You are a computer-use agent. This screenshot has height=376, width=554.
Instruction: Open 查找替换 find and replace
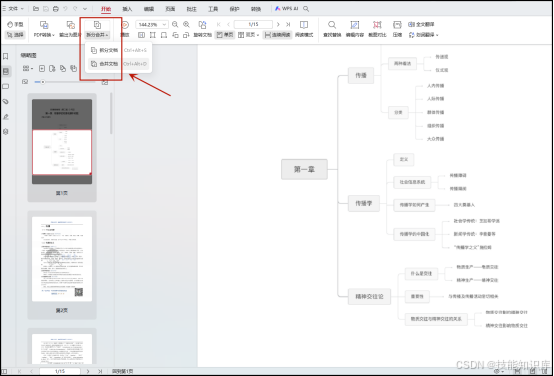pos(332,29)
